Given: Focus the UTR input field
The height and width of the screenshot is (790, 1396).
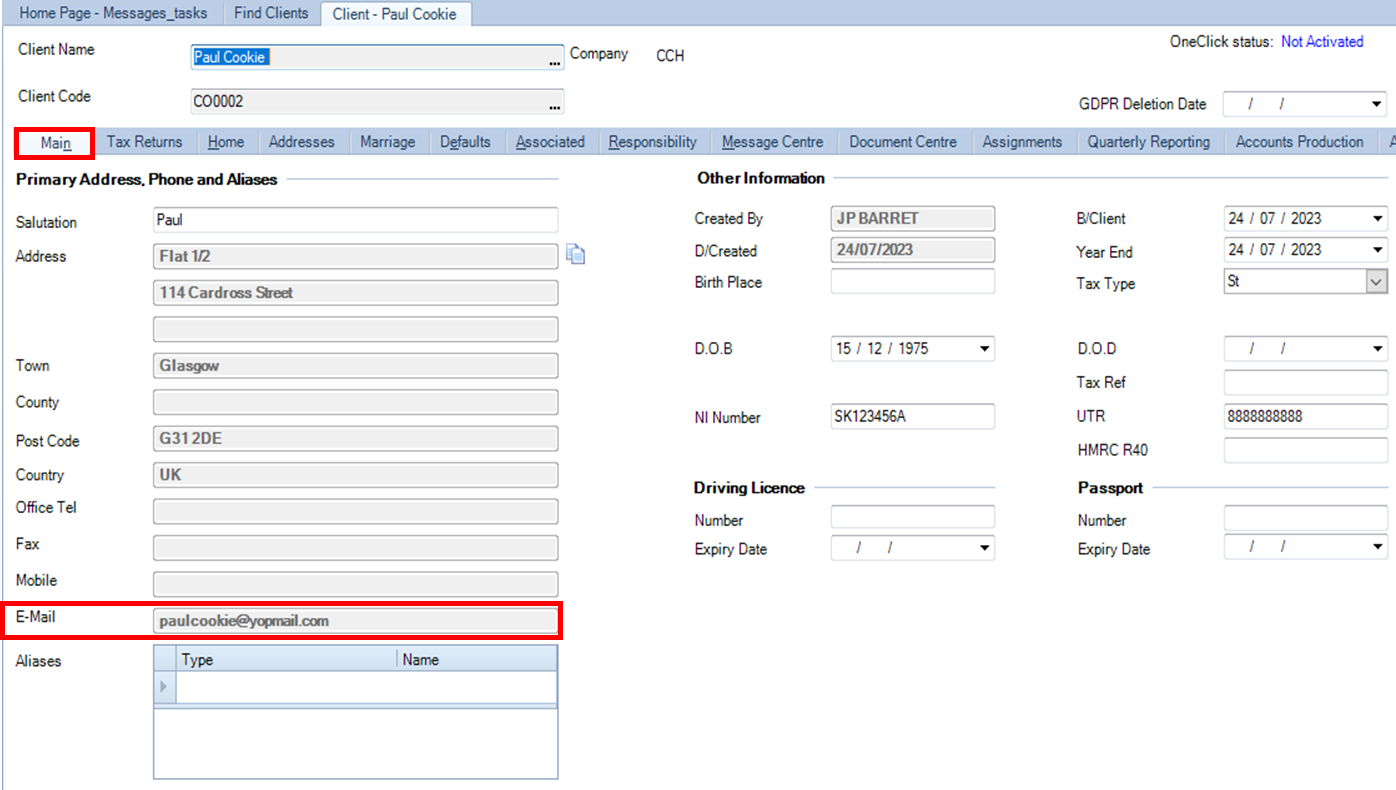Looking at the screenshot, I should coord(1306,416).
